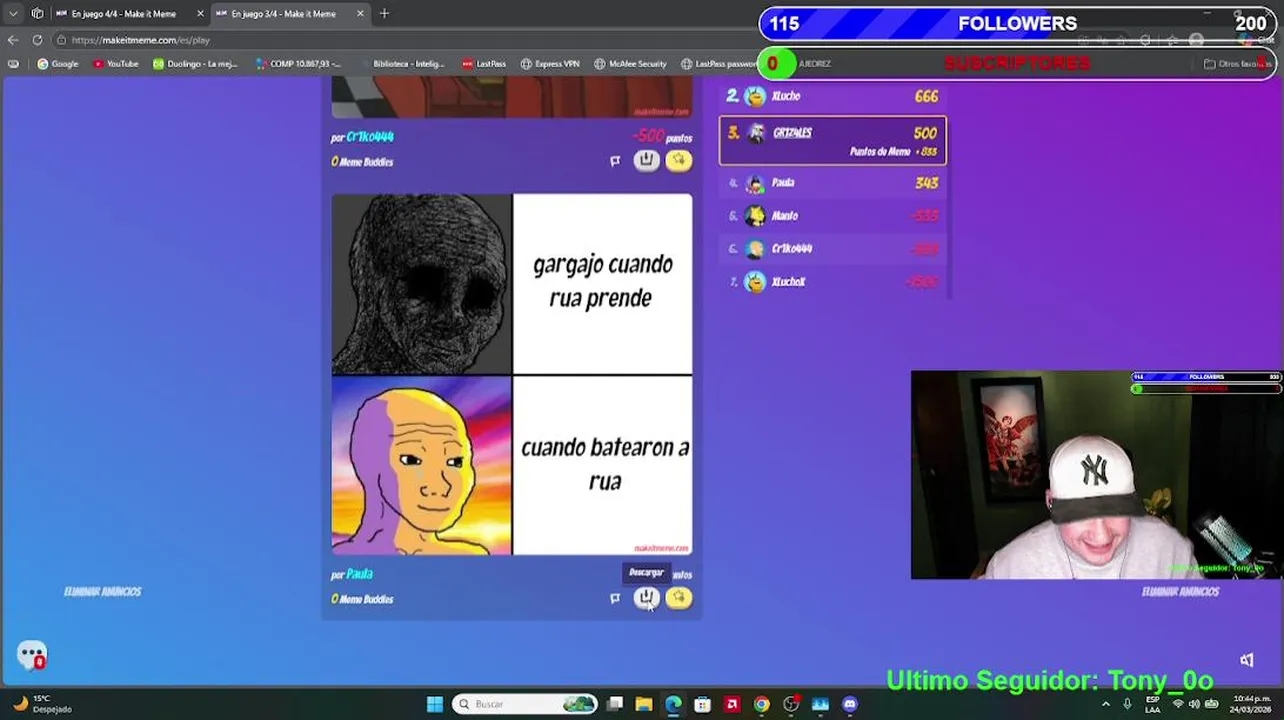Open Discord from the taskbar
The height and width of the screenshot is (720, 1284).
pyautogui.click(x=850, y=704)
